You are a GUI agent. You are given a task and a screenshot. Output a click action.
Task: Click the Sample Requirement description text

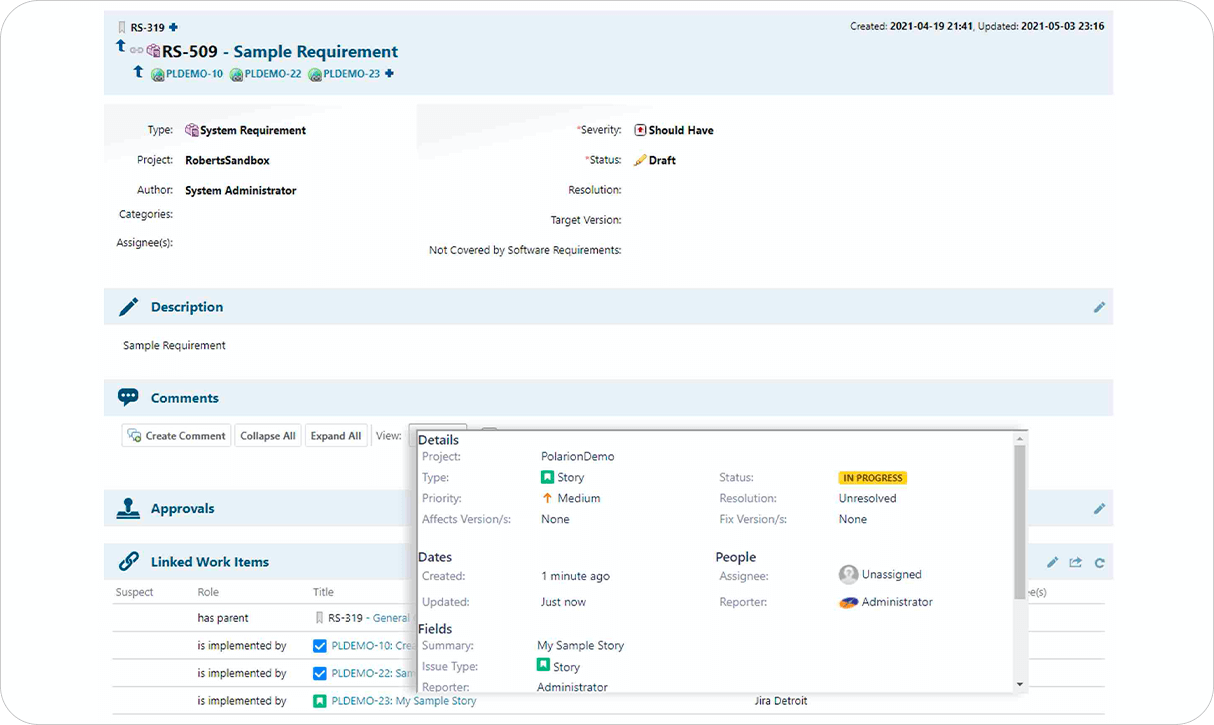click(x=175, y=345)
